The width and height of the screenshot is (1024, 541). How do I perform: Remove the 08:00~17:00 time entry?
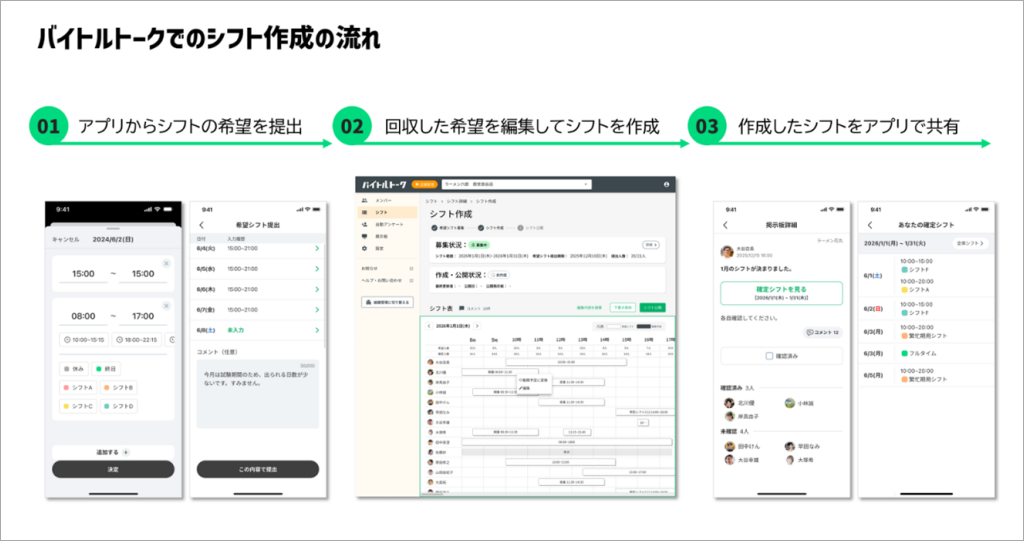[166, 306]
